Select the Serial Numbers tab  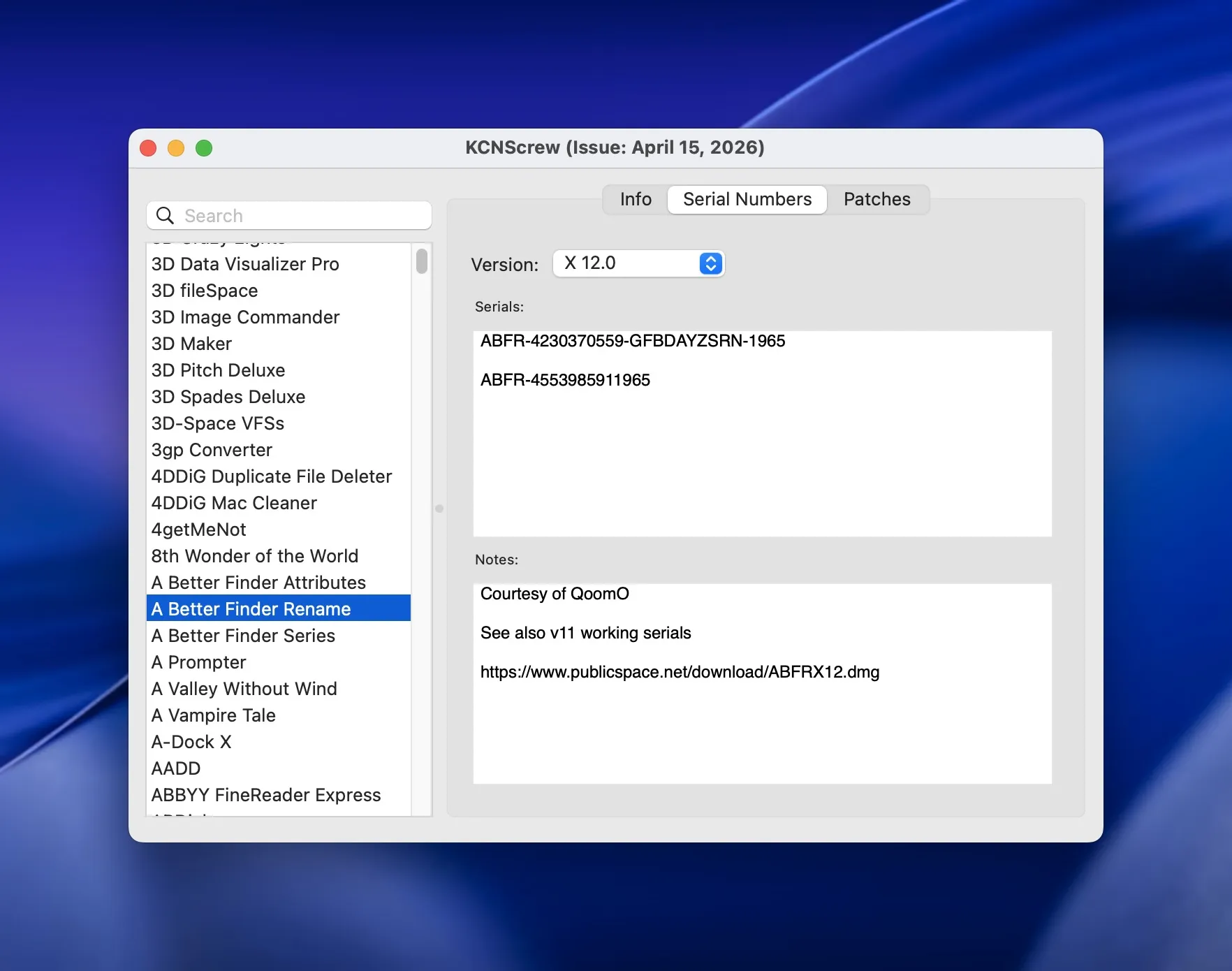[x=747, y=199]
